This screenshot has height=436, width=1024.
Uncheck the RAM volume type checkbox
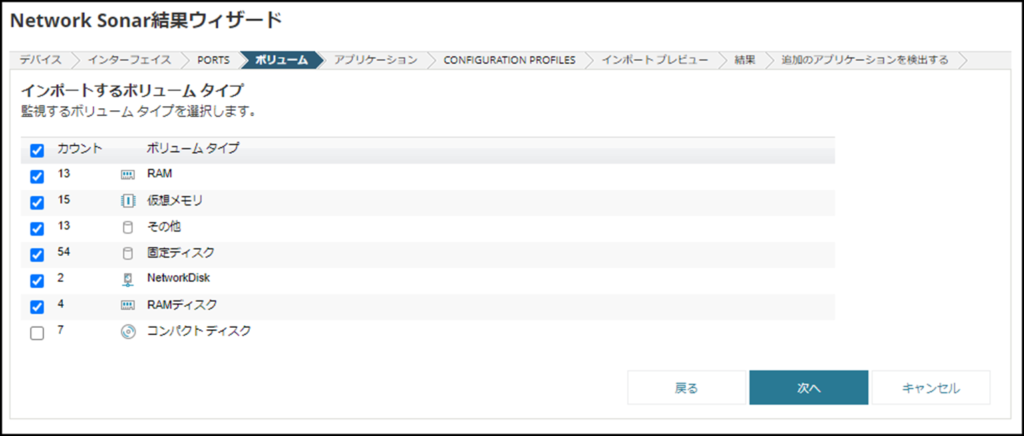tap(37, 177)
